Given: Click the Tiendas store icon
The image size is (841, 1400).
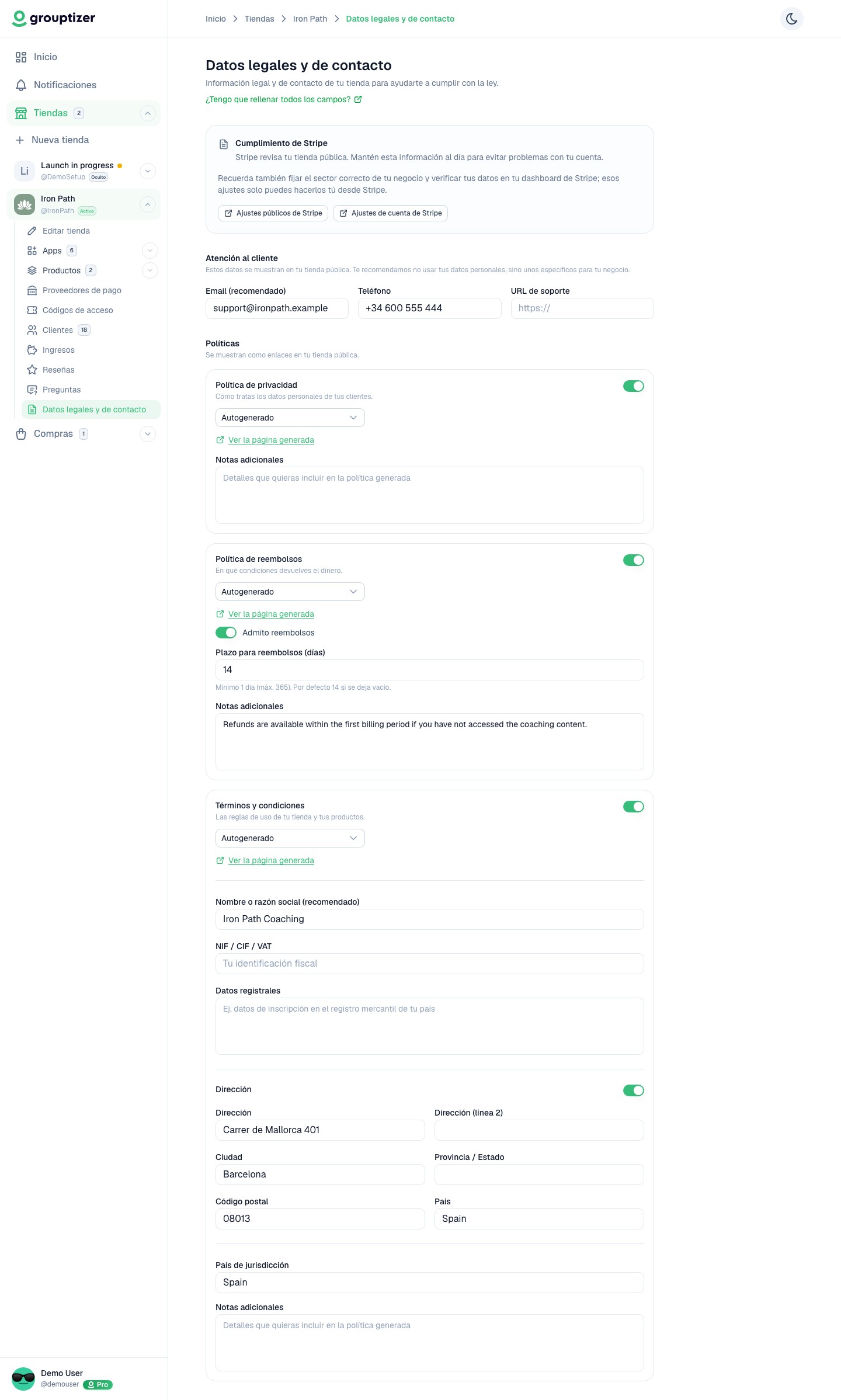Looking at the screenshot, I should 21,113.
